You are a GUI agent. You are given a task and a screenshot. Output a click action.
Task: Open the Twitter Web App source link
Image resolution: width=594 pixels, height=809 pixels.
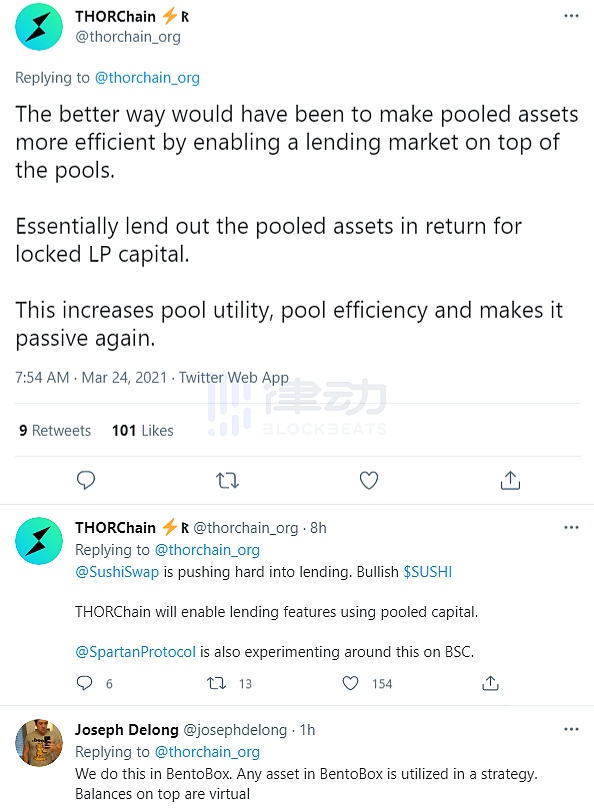234,378
